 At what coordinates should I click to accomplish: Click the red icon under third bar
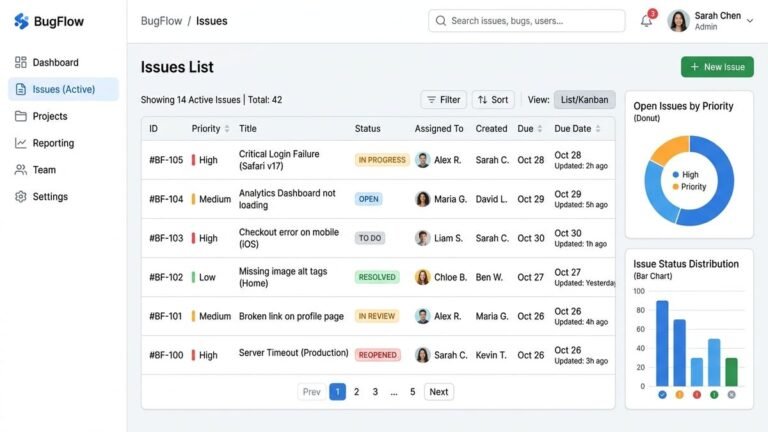tap(696, 395)
